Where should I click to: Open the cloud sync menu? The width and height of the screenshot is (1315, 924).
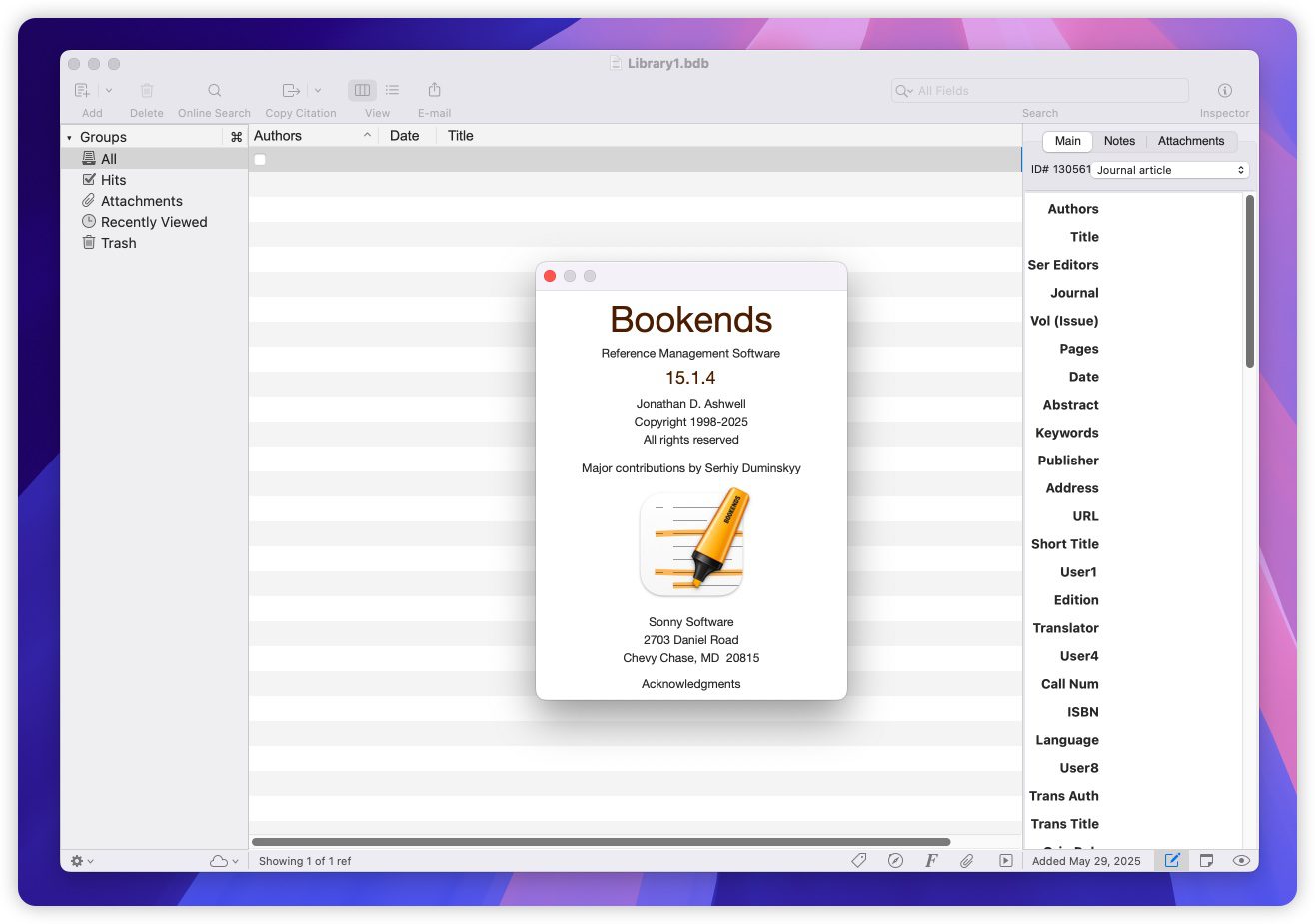(x=224, y=861)
